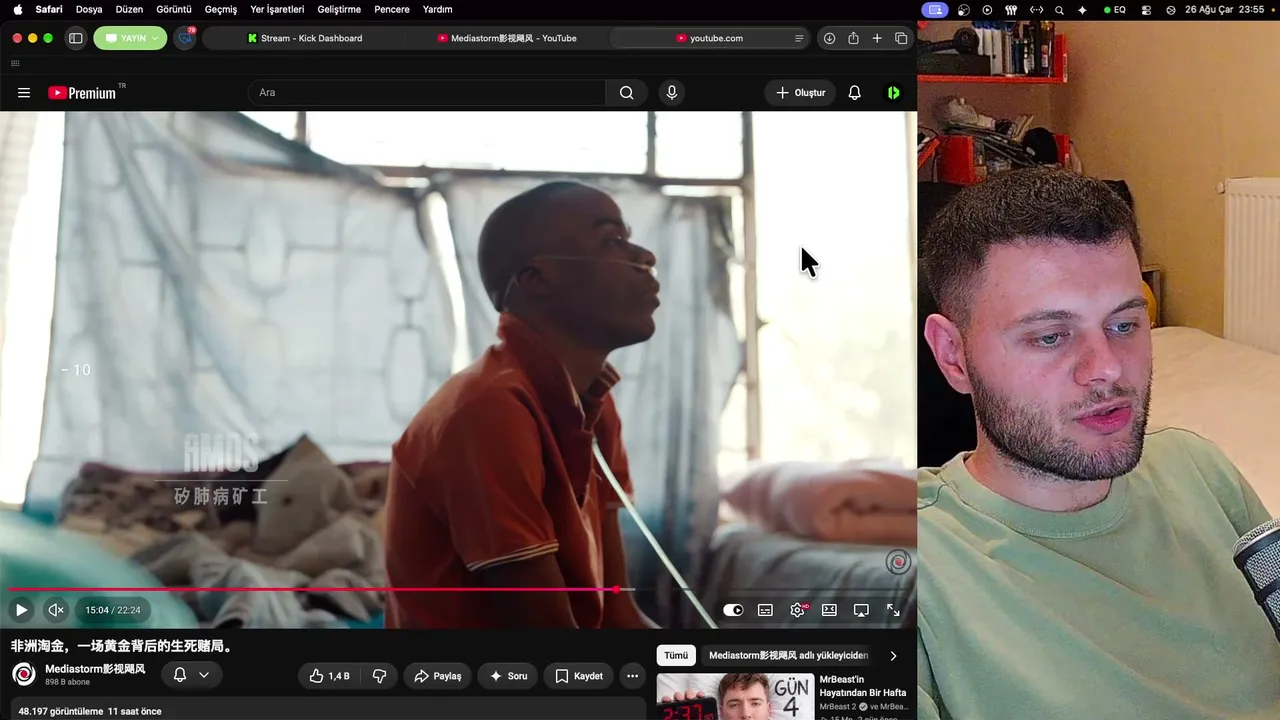Click the Oluştur create button
1280x720 pixels.
(x=800, y=93)
